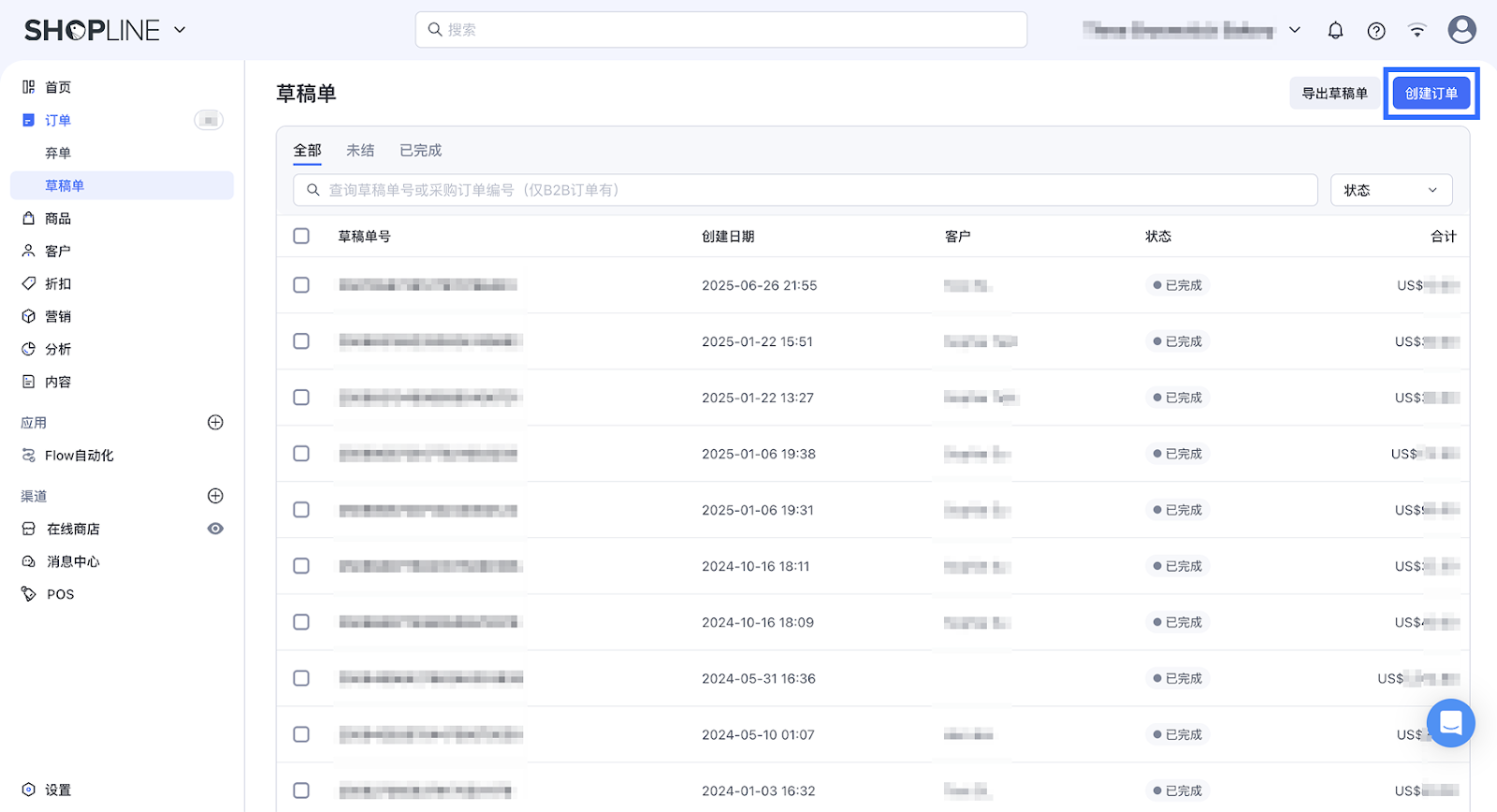Add a channel with 渠道 plus icon
Image resolution: width=1497 pixels, height=812 pixels.
(215, 496)
